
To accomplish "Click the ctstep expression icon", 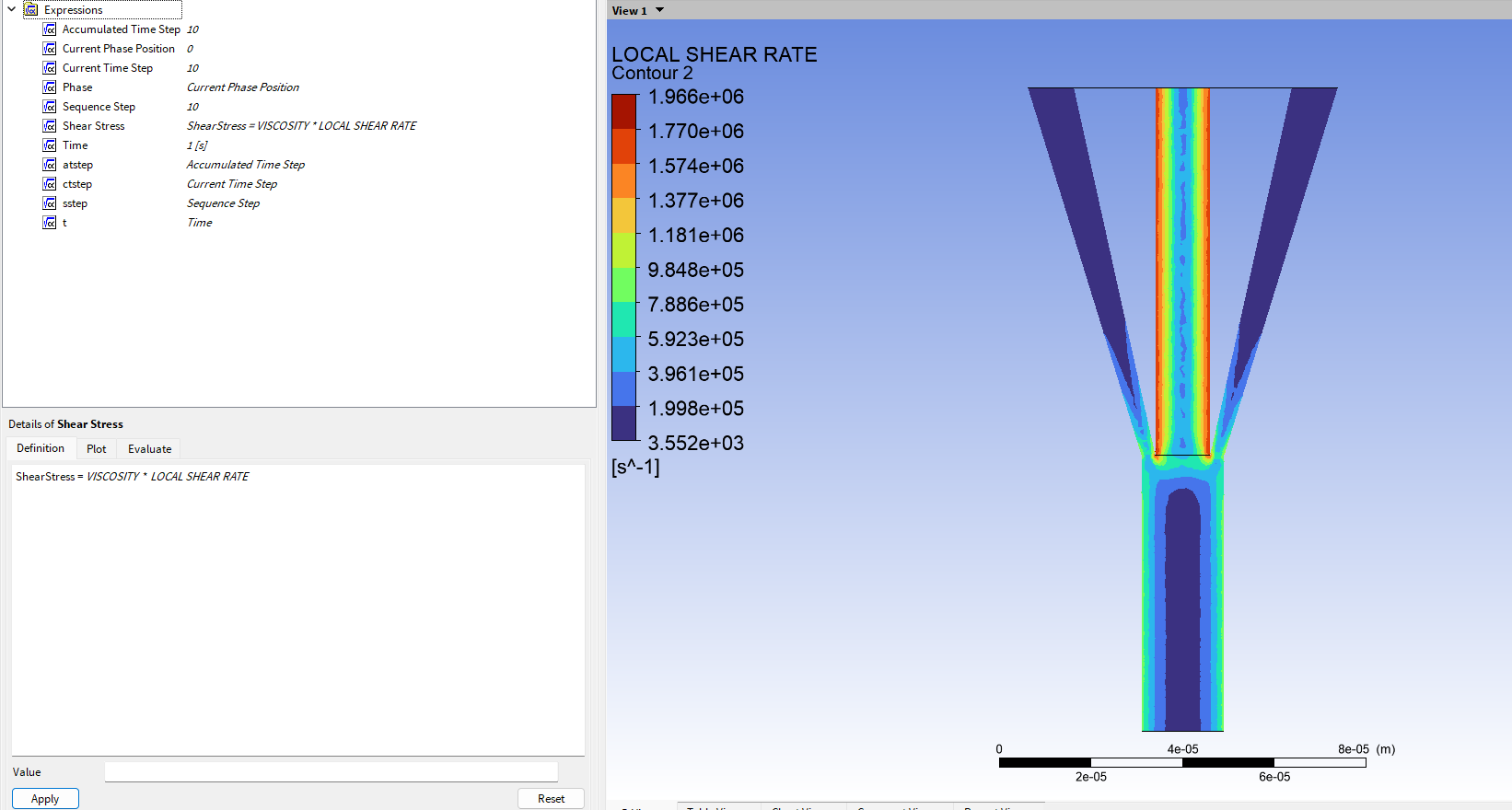I will pos(50,184).
